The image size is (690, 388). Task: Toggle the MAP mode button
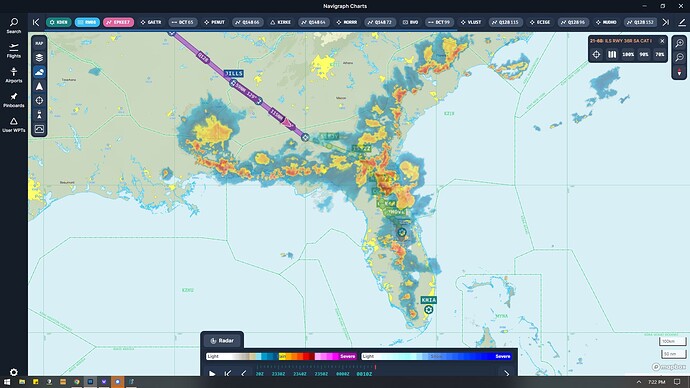[39, 43]
